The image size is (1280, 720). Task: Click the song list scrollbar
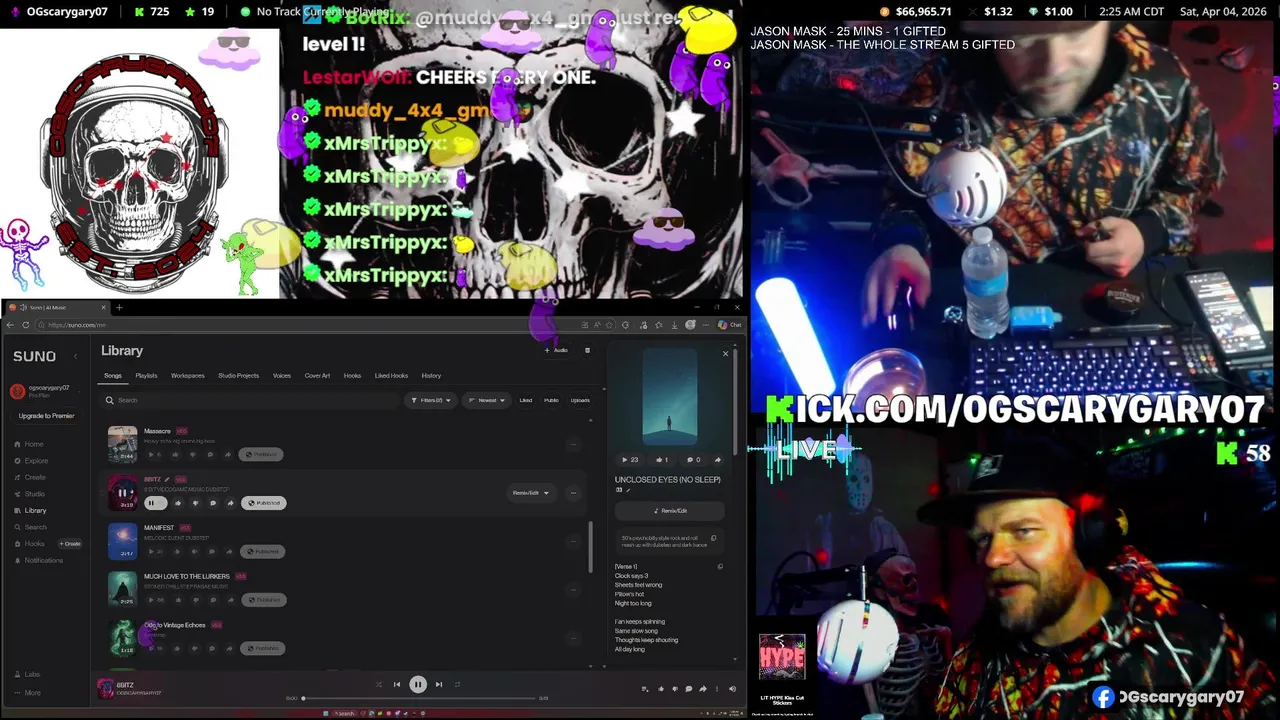coord(590,547)
